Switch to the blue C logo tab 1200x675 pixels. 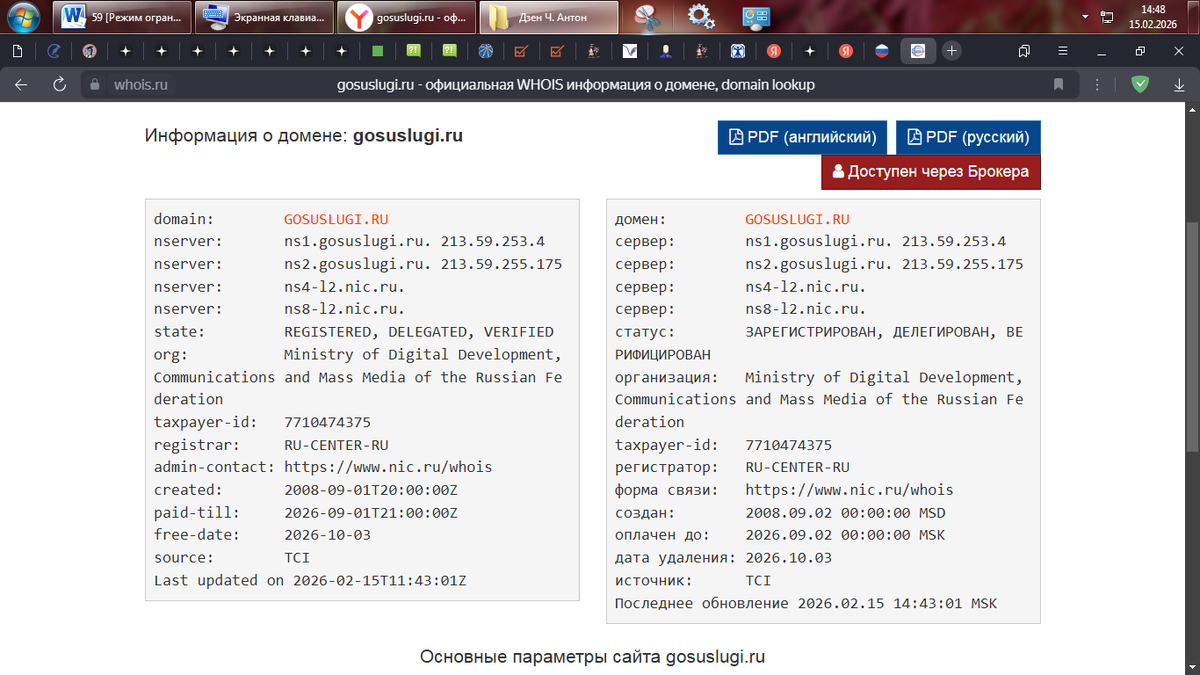coord(54,50)
